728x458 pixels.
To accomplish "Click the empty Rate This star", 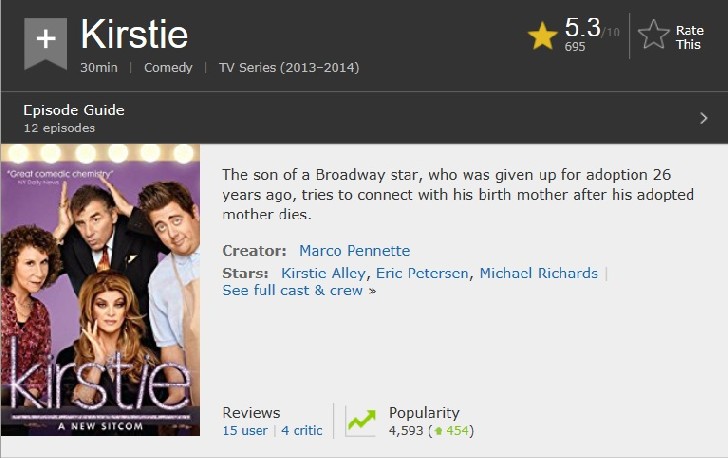I will [654, 34].
